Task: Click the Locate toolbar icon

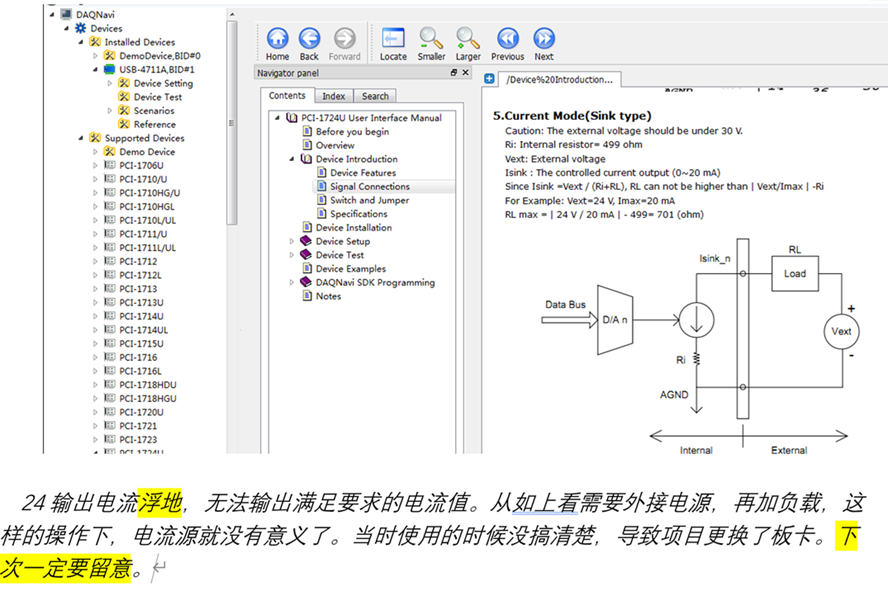Action: point(393,39)
